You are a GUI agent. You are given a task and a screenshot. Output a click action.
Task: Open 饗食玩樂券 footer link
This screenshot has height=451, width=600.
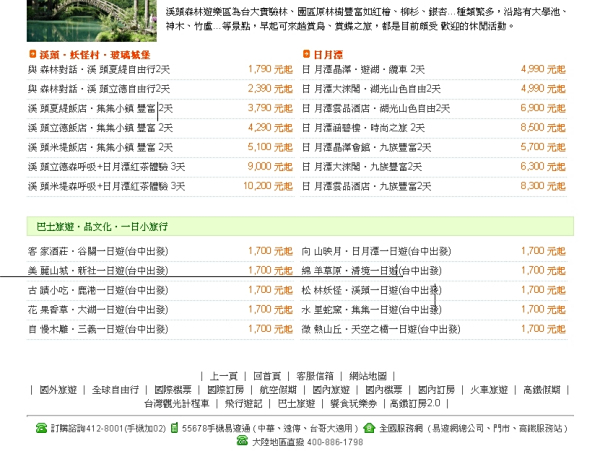(x=354, y=404)
